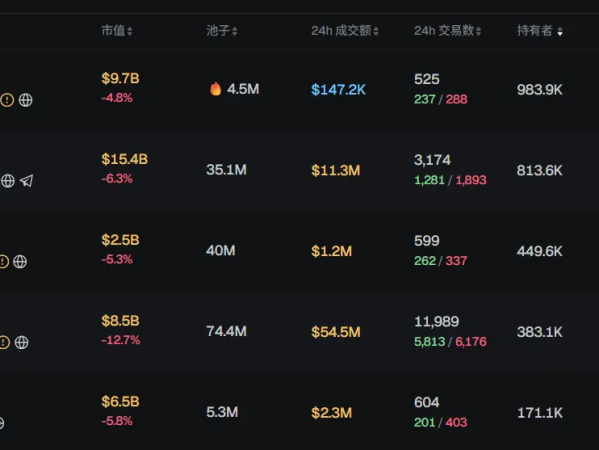Click the -6.3% change value
This screenshot has height=450, width=599.
tap(117, 178)
